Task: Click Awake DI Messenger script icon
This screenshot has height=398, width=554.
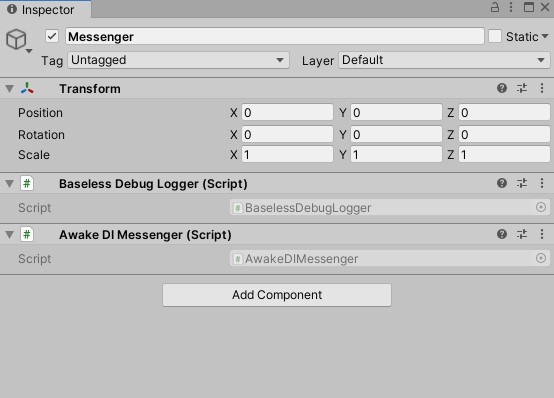Action: pyautogui.click(x=27, y=234)
